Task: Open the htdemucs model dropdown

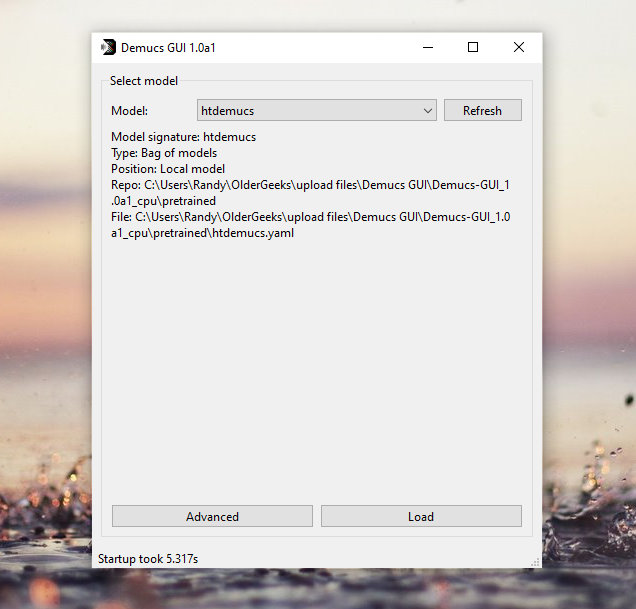Action: coord(316,110)
